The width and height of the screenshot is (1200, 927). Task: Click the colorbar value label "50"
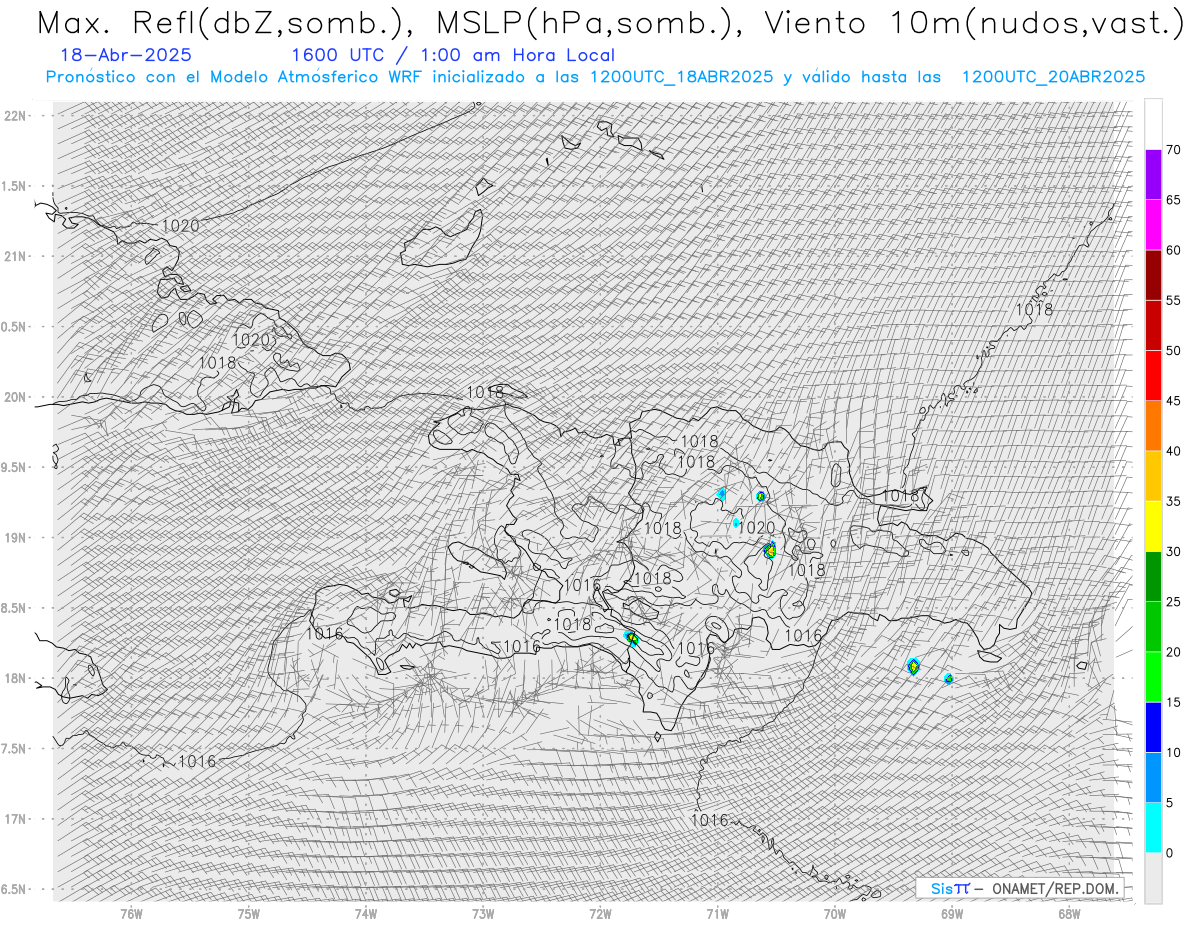tap(1173, 351)
